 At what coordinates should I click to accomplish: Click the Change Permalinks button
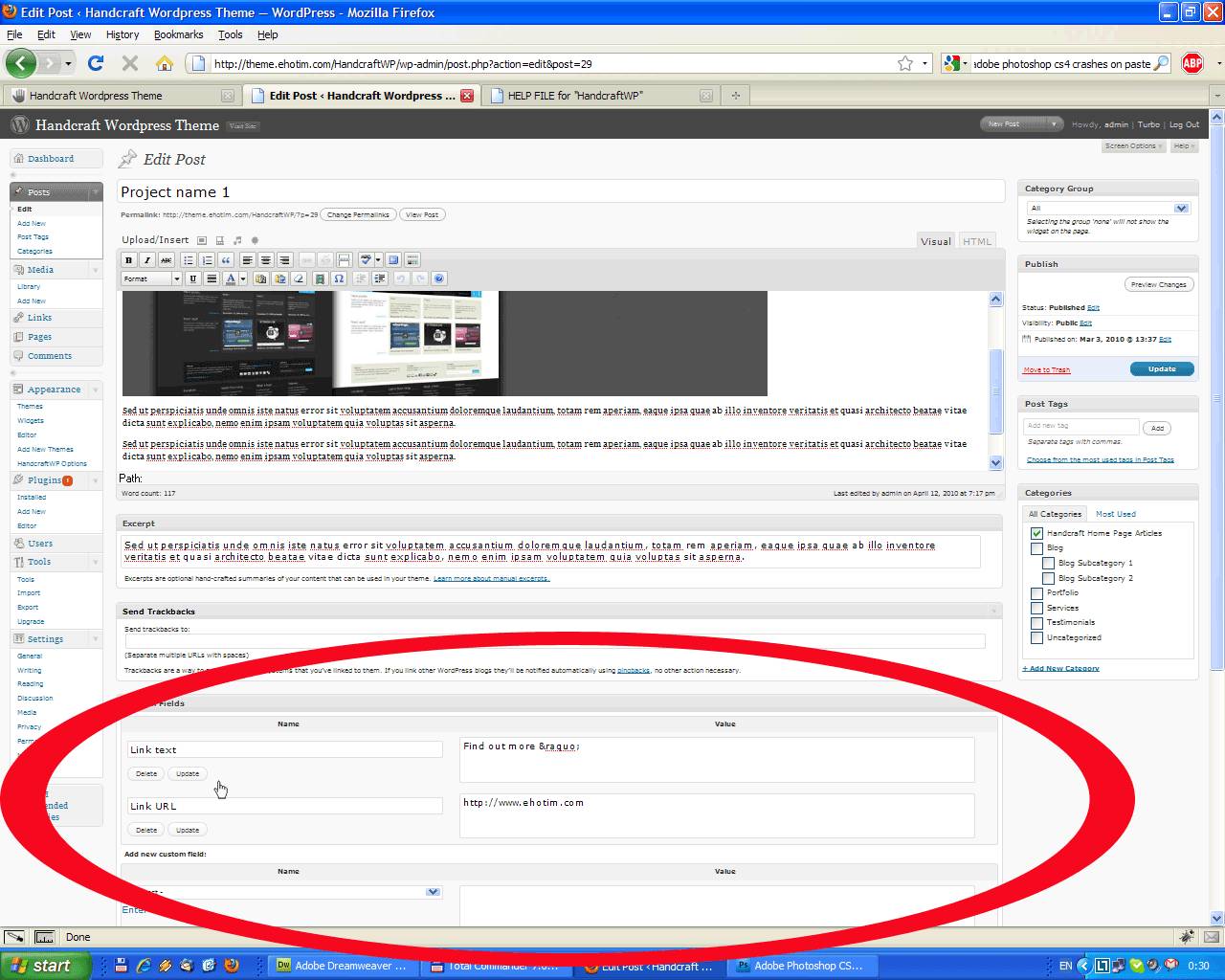click(x=358, y=214)
